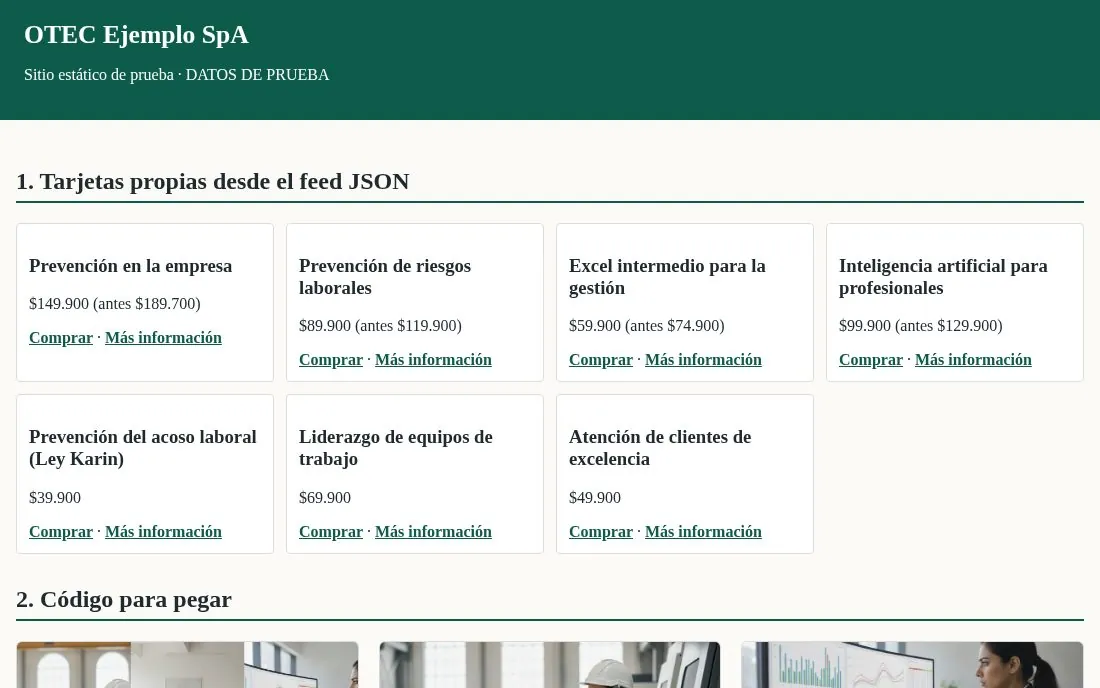
Task: Open Más información for Prevención de riesgos laborales
Action: (434, 360)
